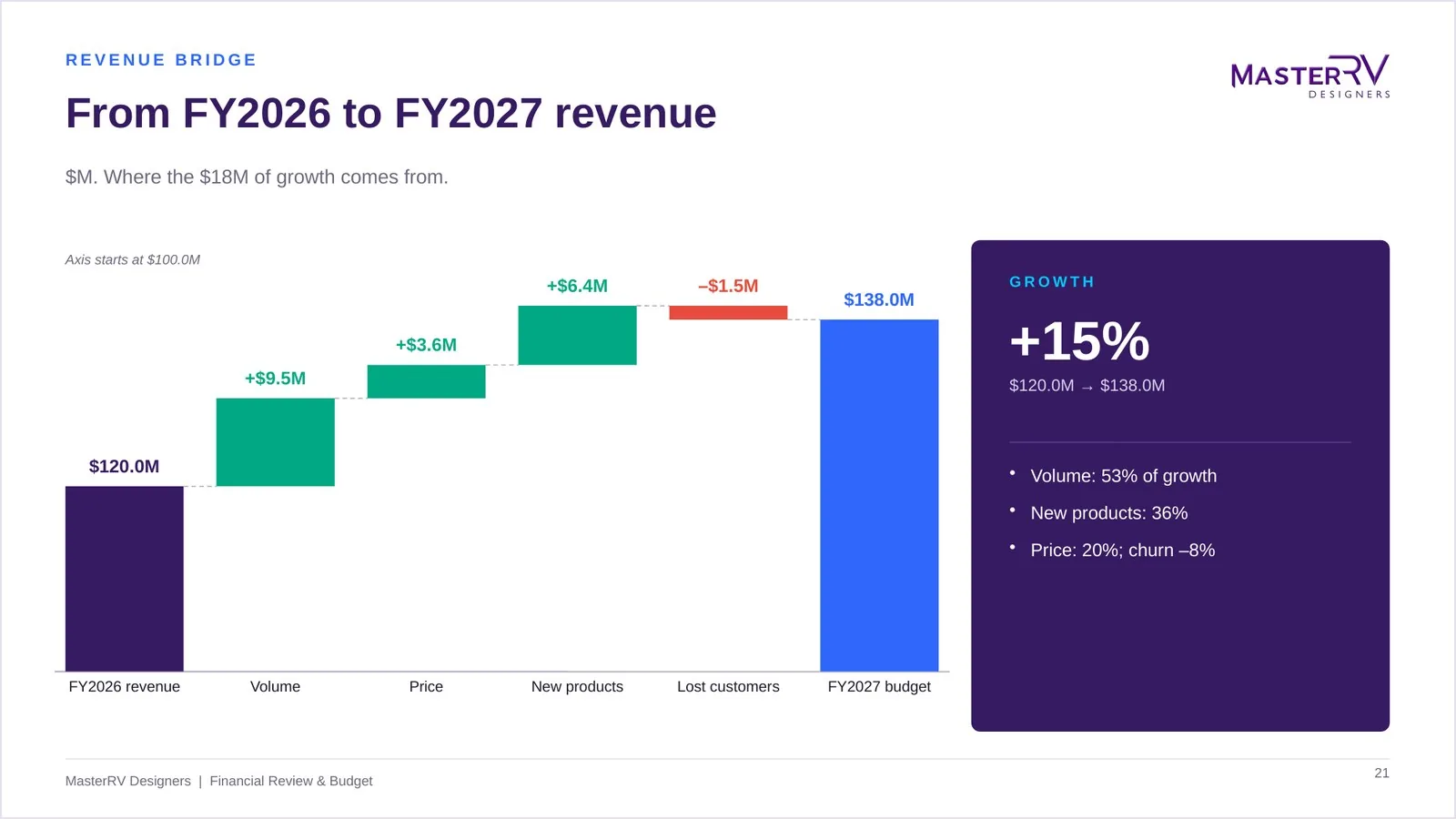This screenshot has width=1456, height=819.
Task: Click the green Price bar
Action: pos(427,381)
